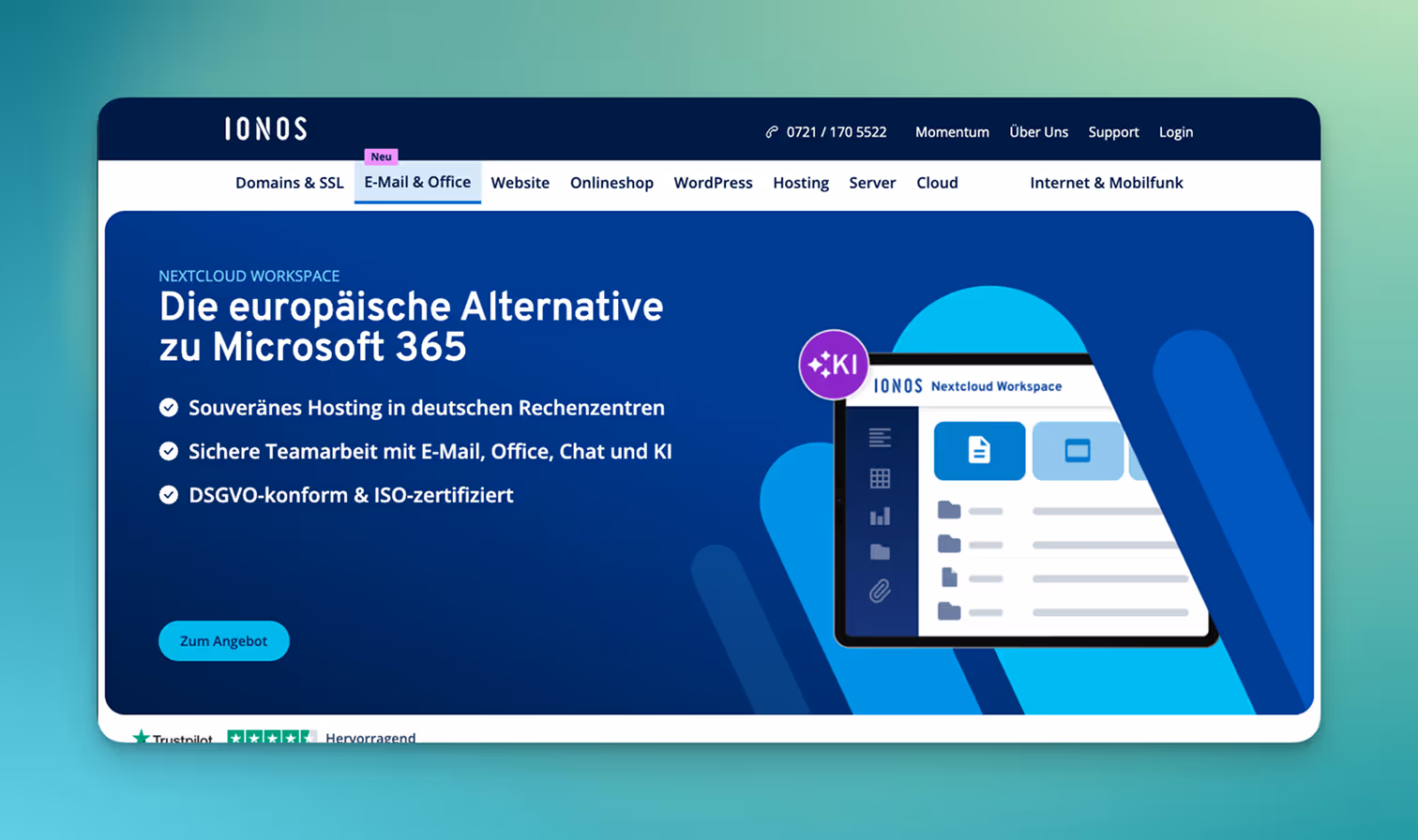
Task: Click the phone handset icon beside the number
Action: point(772,132)
